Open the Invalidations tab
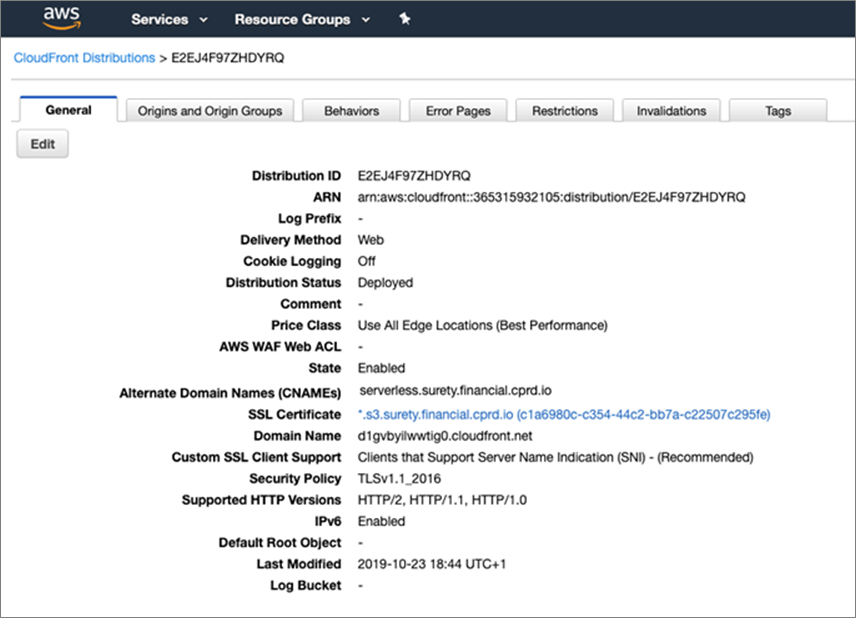 [671, 110]
